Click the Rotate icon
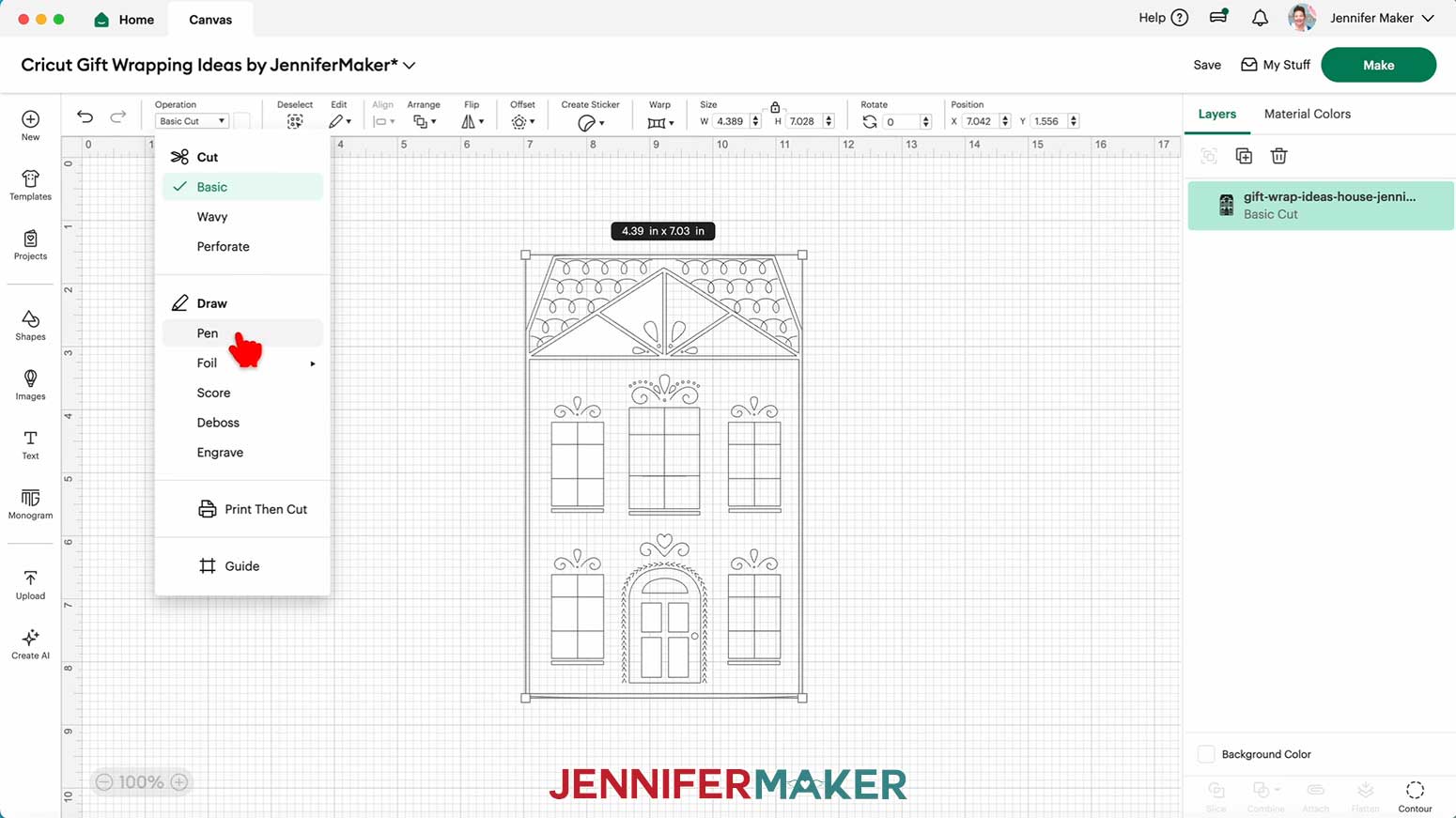The height and width of the screenshot is (818, 1456). [x=869, y=122]
